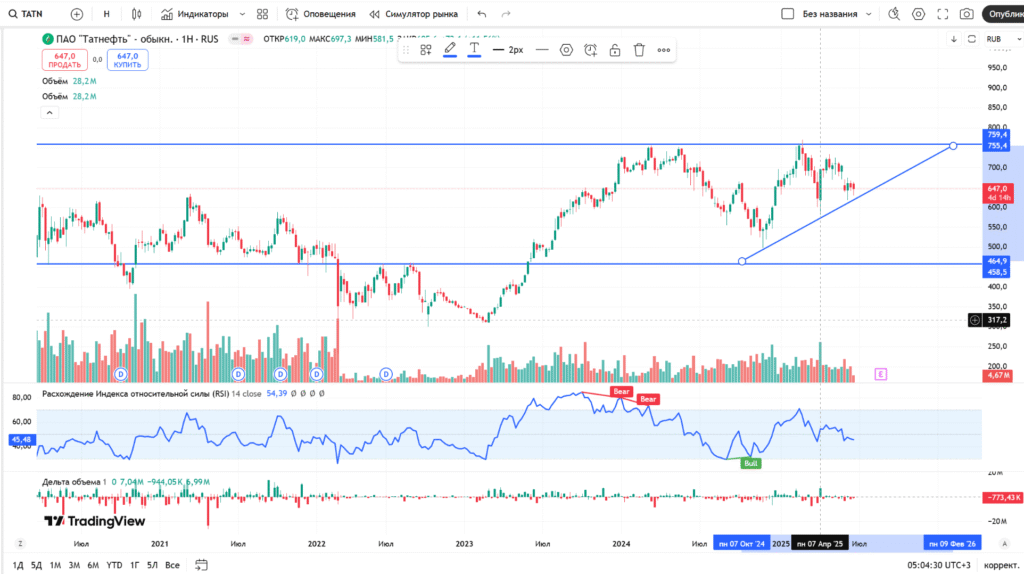Viewport: 1024px width, 574px height.
Task: Select the 3М time range
Action: tap(74, 565)
